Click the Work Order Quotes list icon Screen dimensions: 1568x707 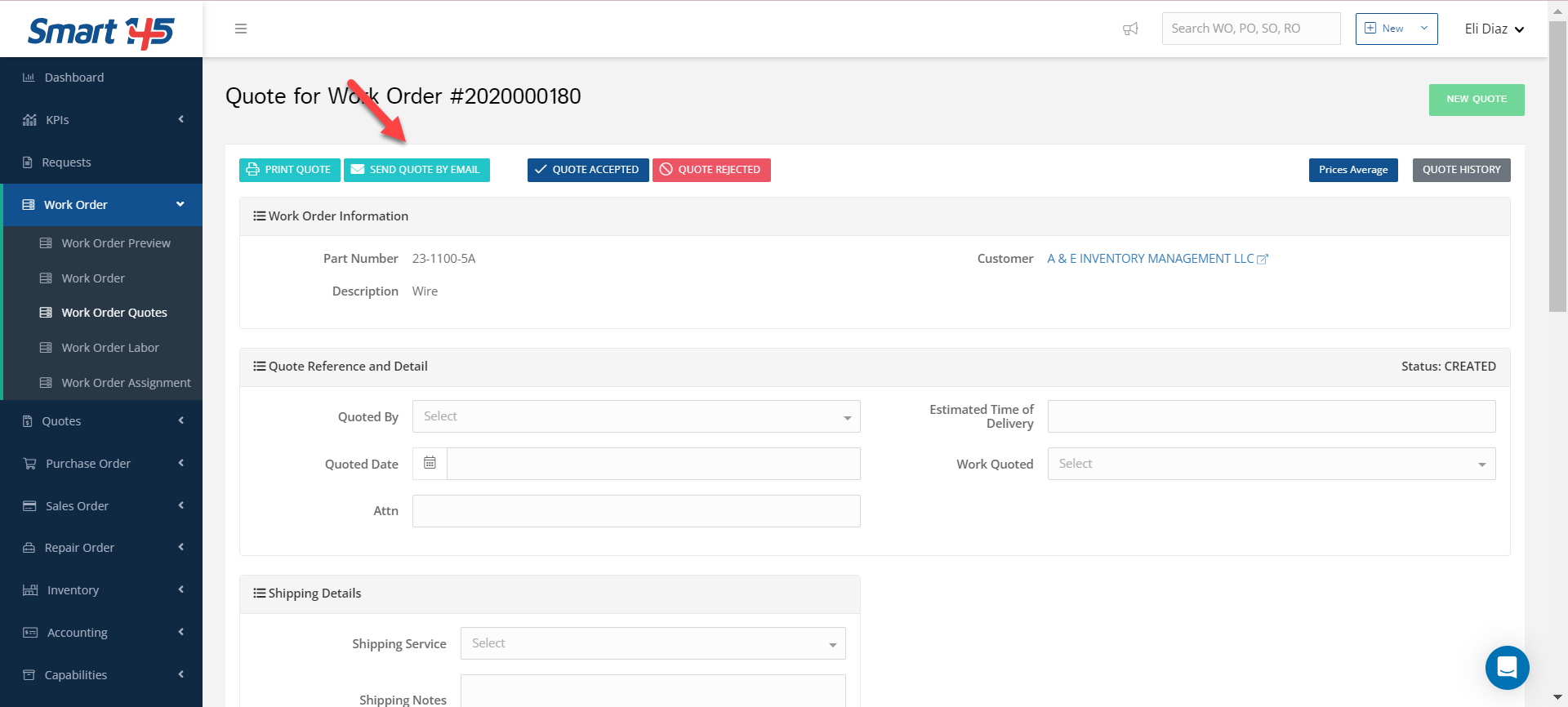pos(46,313)
